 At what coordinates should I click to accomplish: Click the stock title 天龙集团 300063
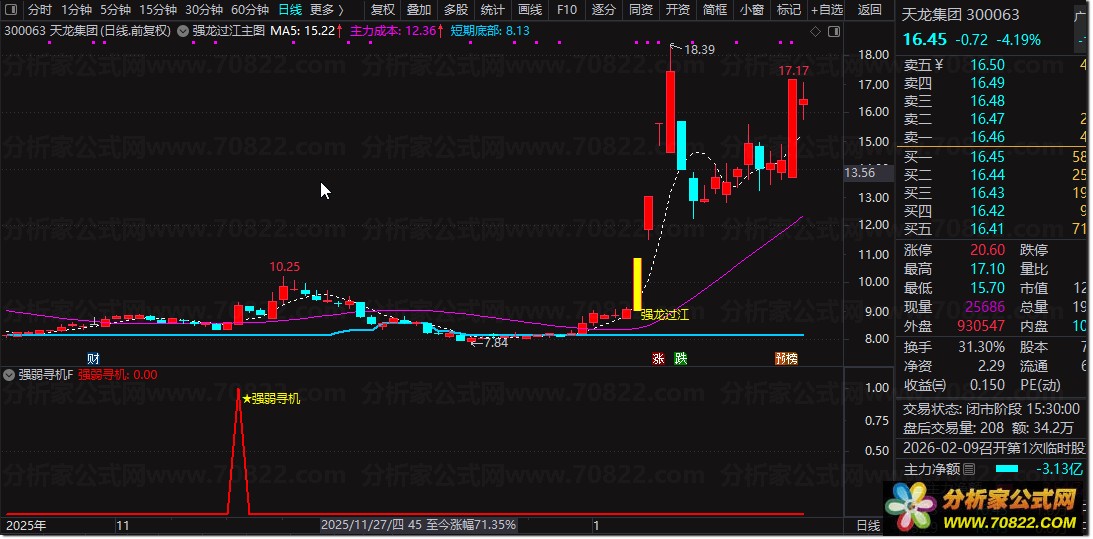tap(961, 14)
